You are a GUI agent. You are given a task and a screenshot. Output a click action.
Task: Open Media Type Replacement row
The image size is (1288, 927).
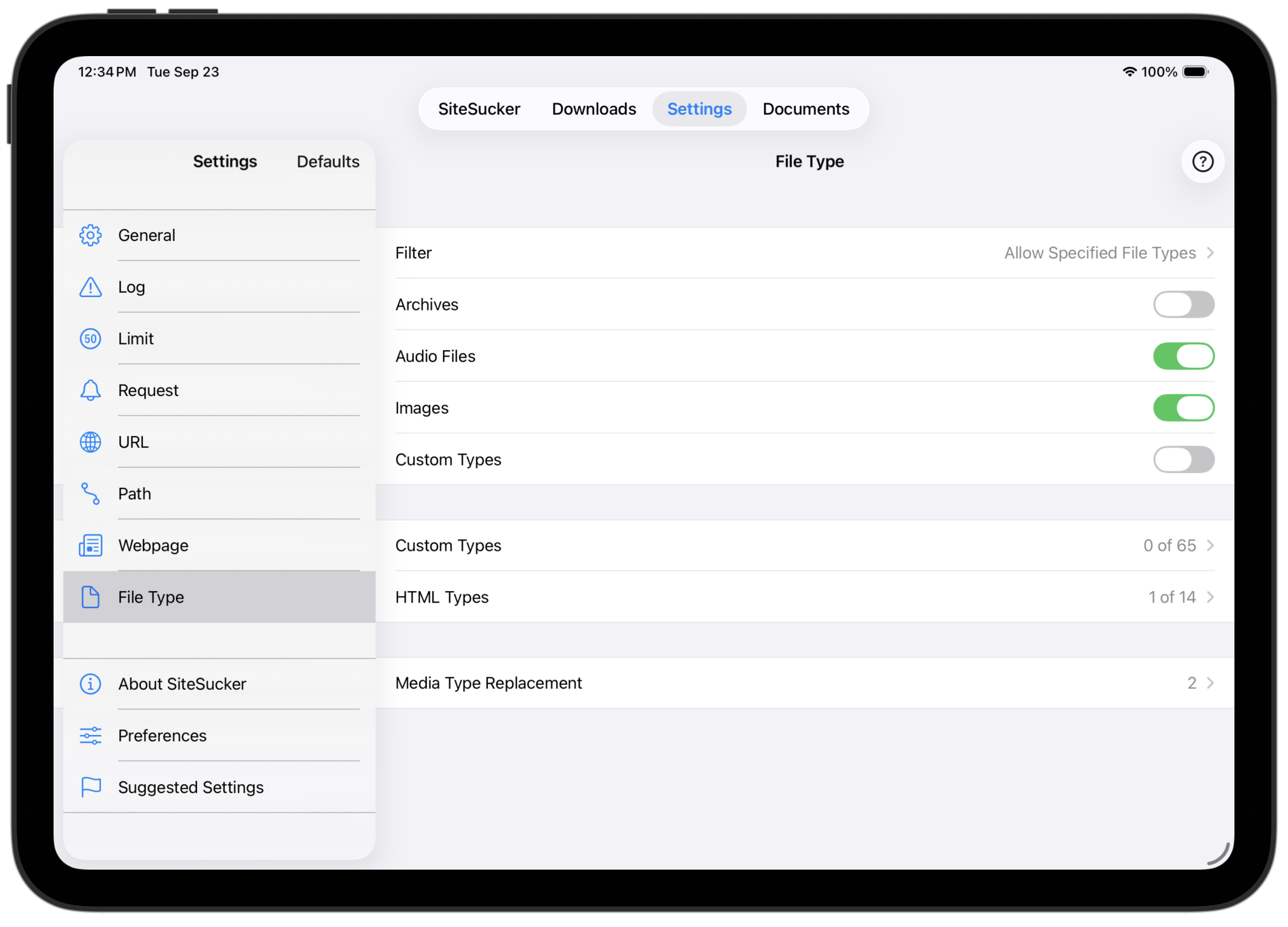coord(805,683)
